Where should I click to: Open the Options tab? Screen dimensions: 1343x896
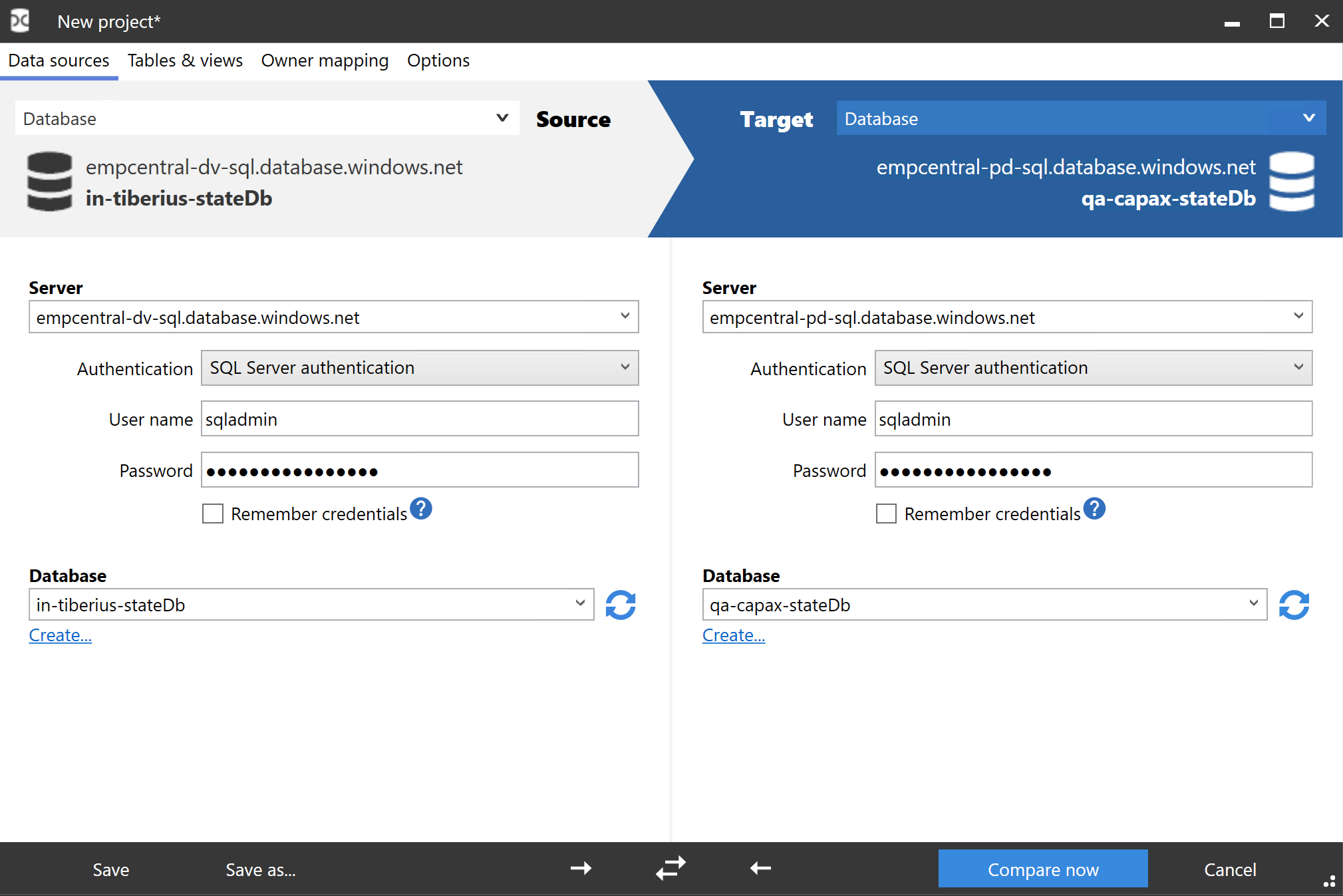tap(438, 61)
